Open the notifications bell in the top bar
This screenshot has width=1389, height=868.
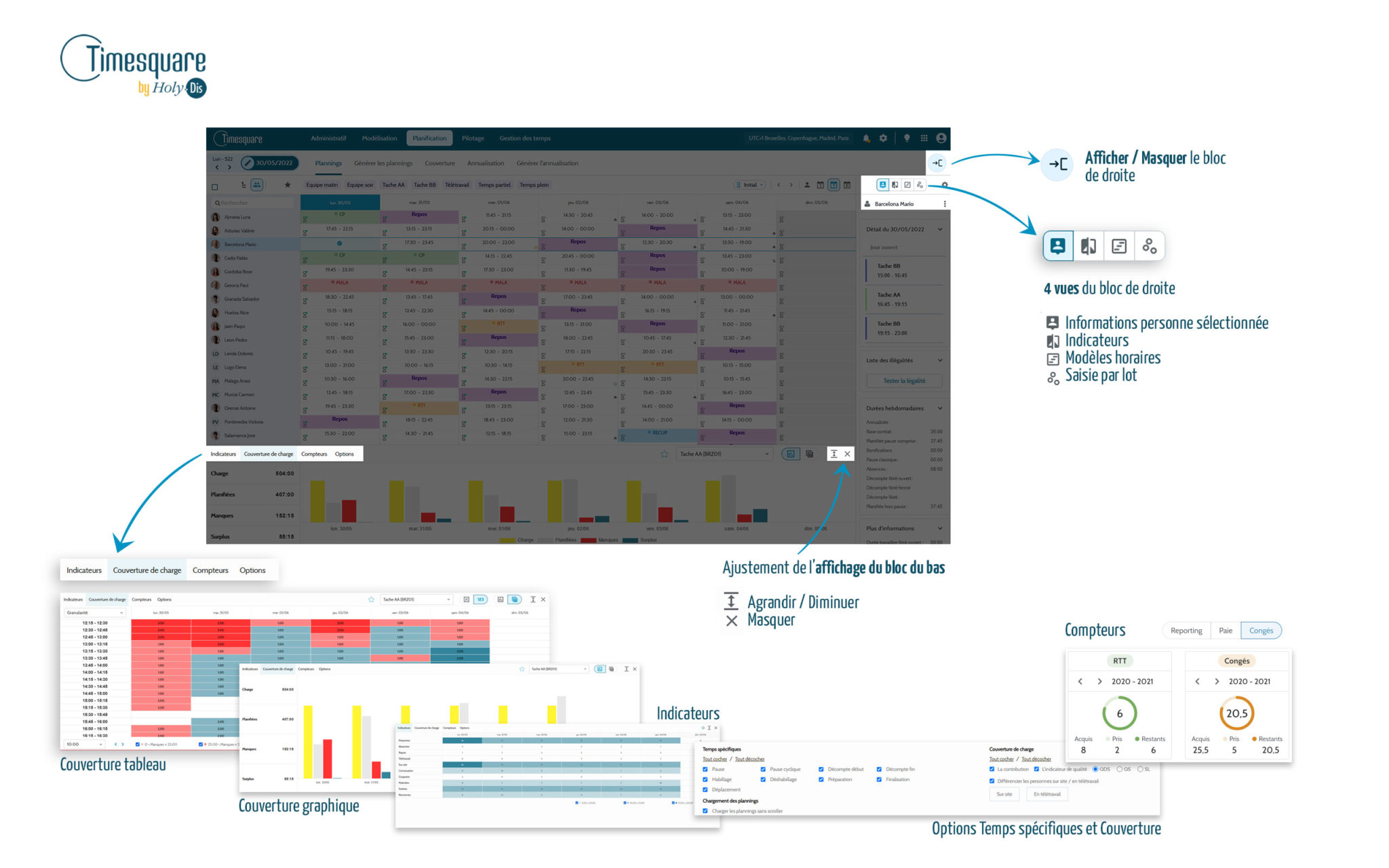tap(866, 138)
